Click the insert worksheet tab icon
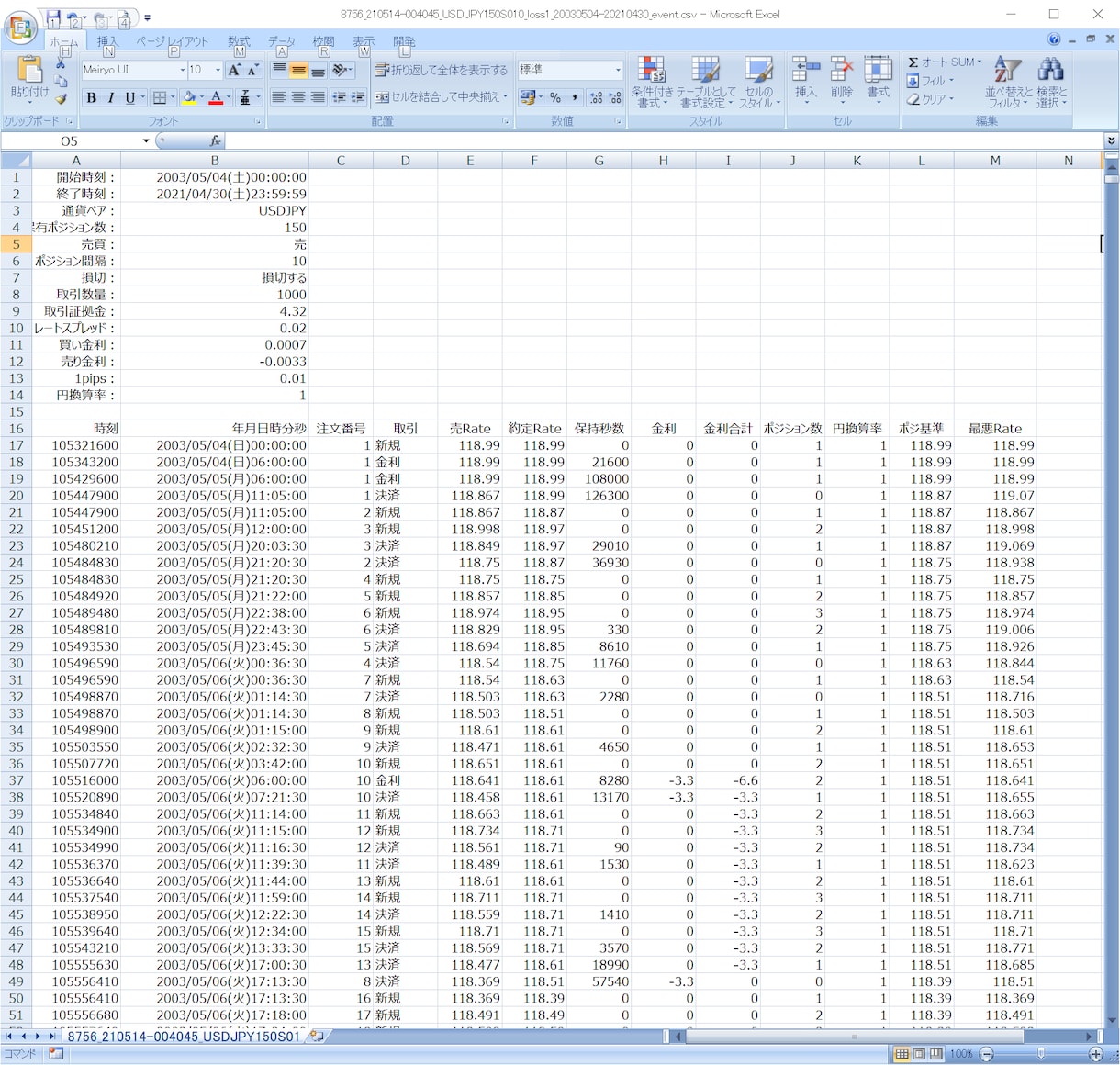 [317, 1036]
